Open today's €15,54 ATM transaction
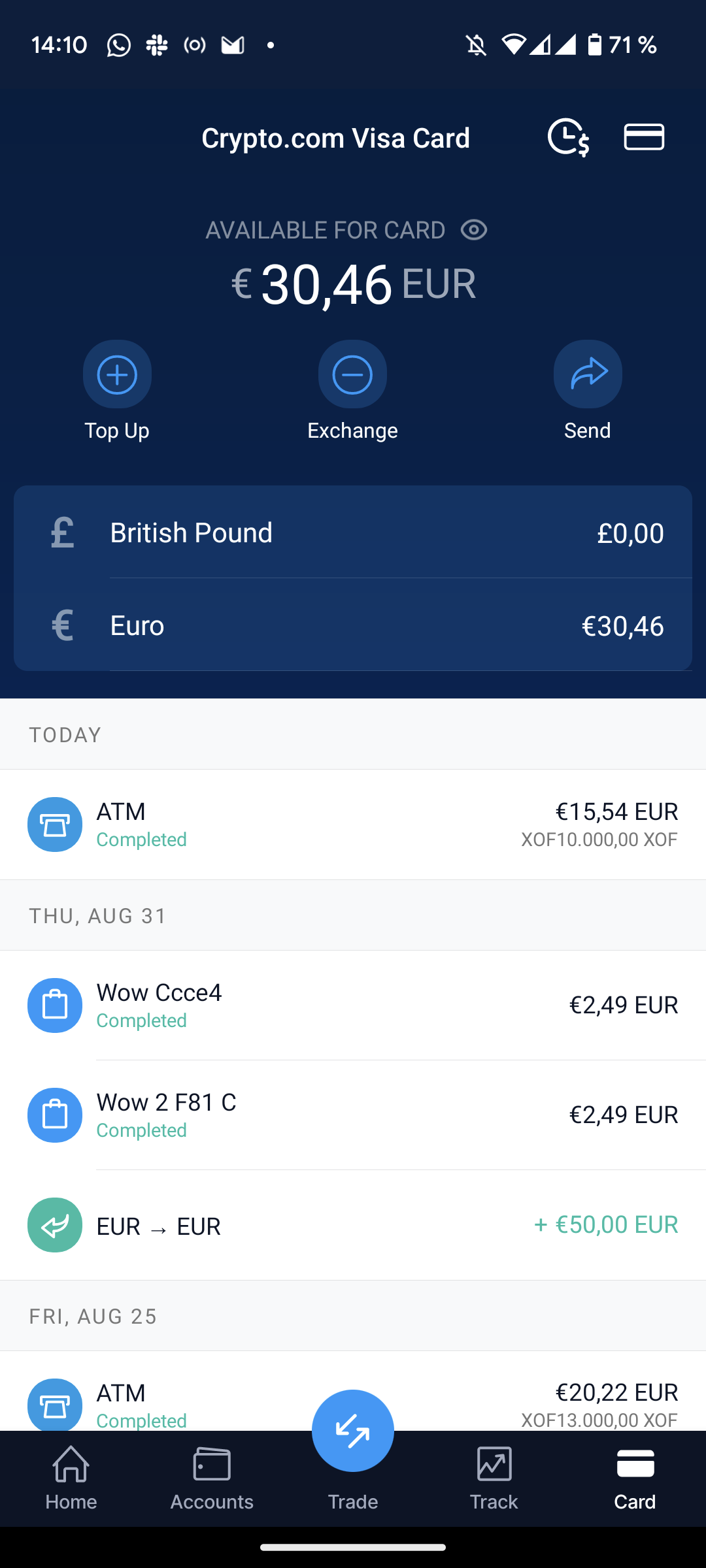 [x=353, y=825]
